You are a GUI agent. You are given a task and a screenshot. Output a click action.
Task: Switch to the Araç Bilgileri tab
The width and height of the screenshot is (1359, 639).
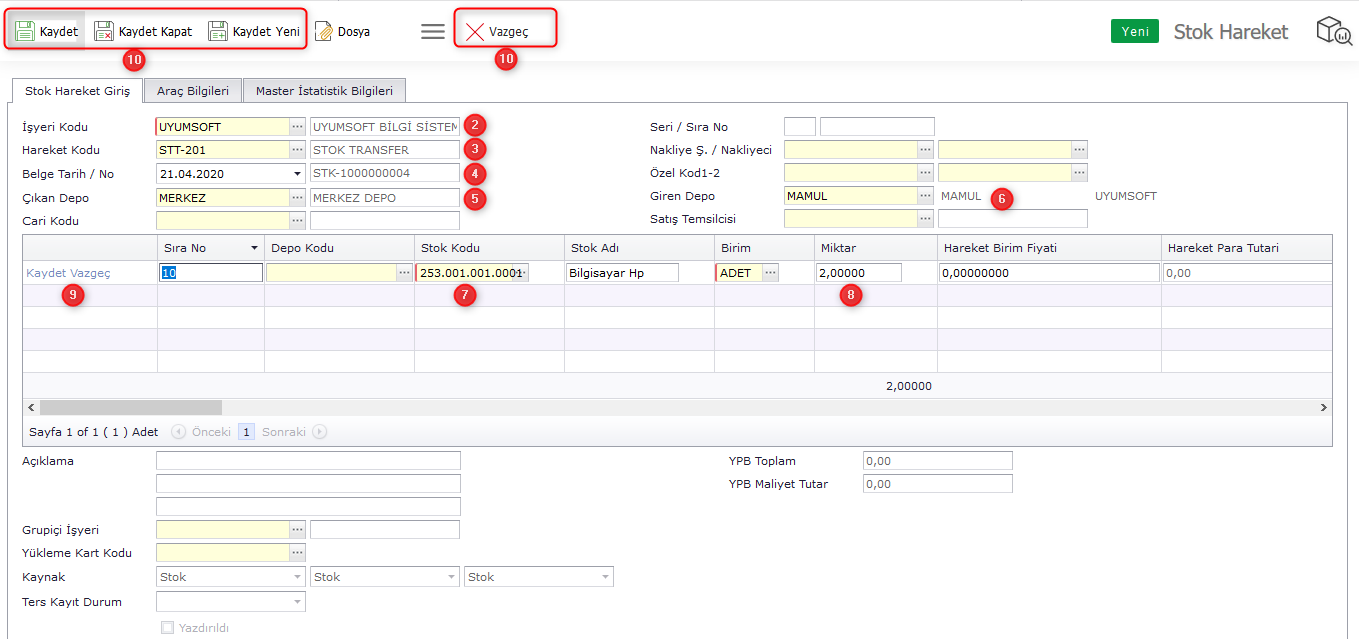(x=193, y=91)
